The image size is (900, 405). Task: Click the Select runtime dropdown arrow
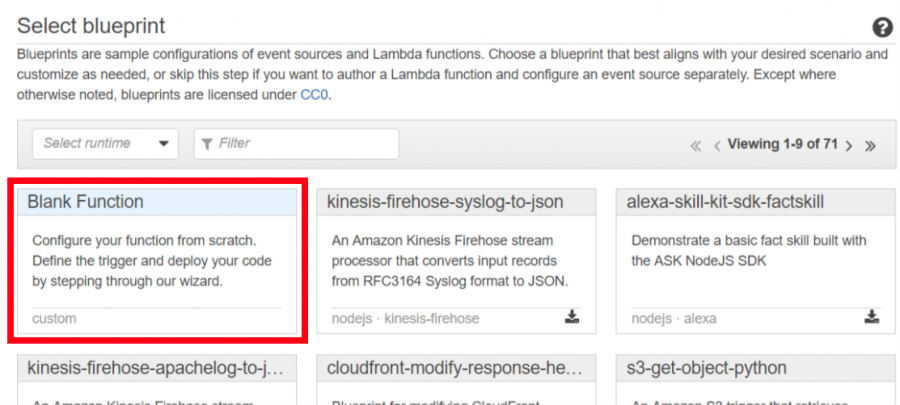click(x=164, y=144)
